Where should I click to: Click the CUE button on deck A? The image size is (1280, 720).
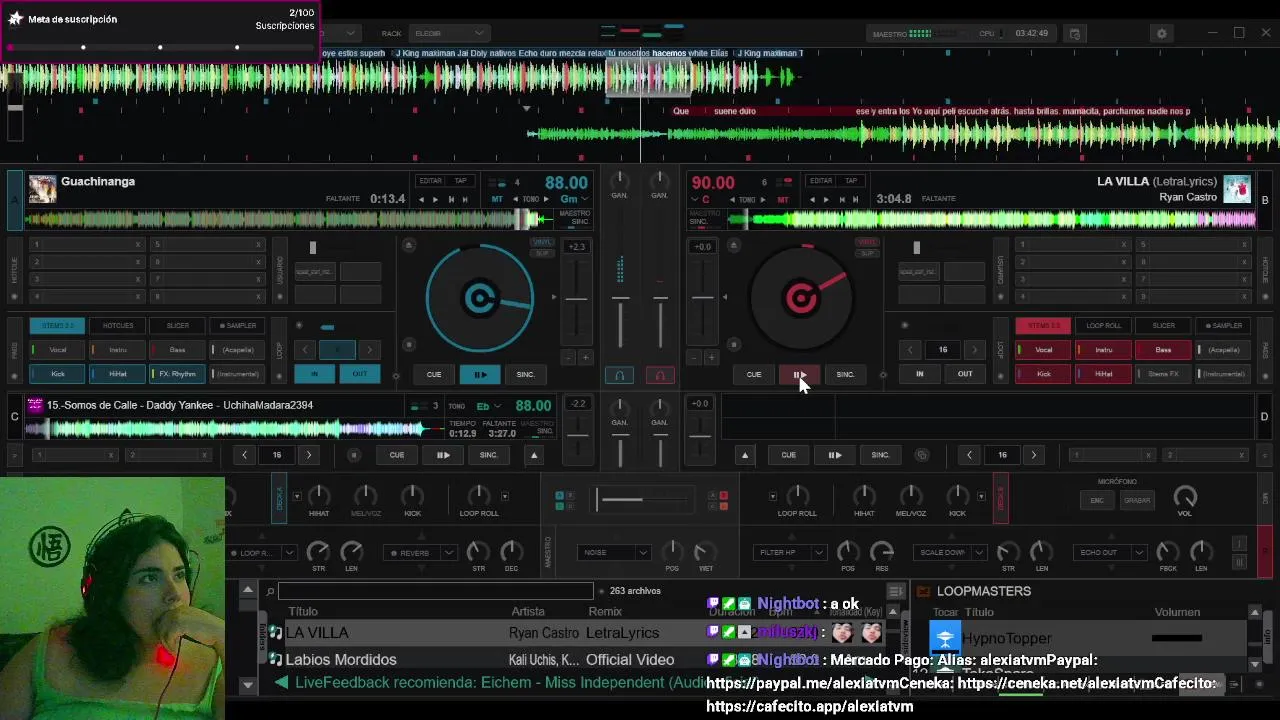[434, 374]
